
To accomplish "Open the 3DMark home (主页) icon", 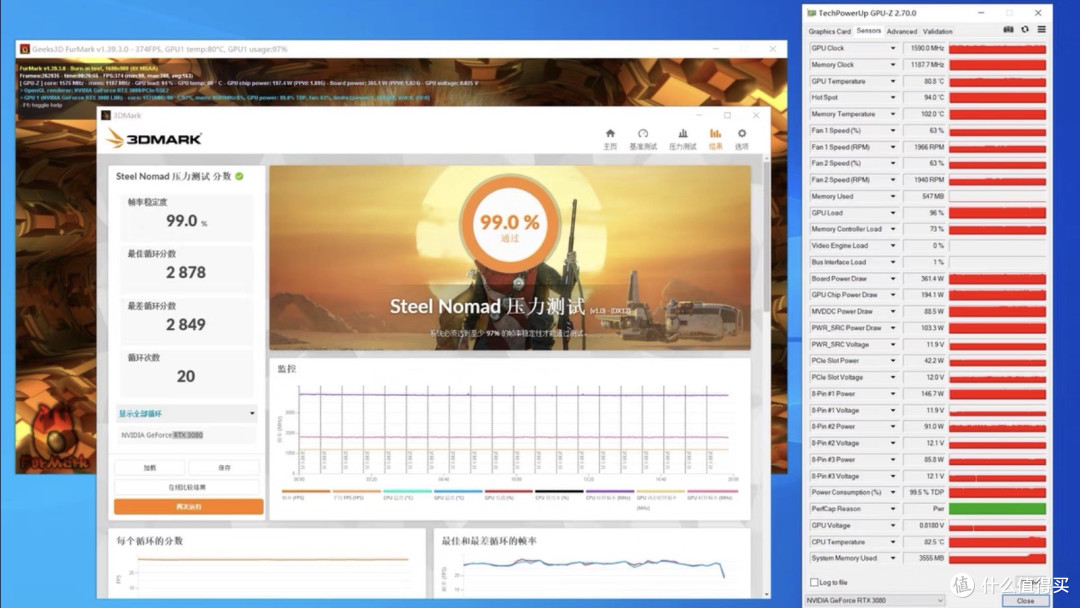I will point(610,134).
